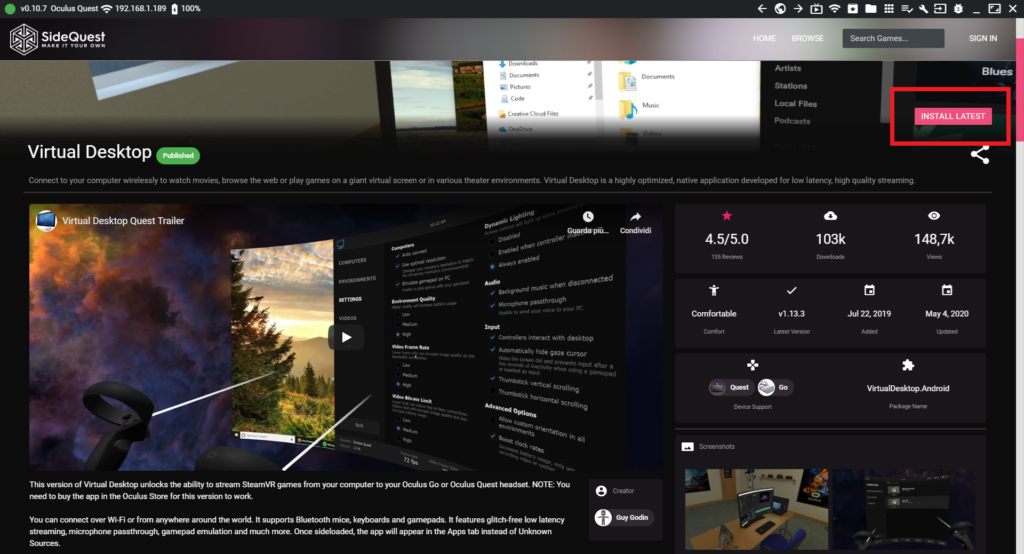Click the Search Games input field
Image resolution: width=1024 pixels, height=554 pixels.
tap(893, 39)
